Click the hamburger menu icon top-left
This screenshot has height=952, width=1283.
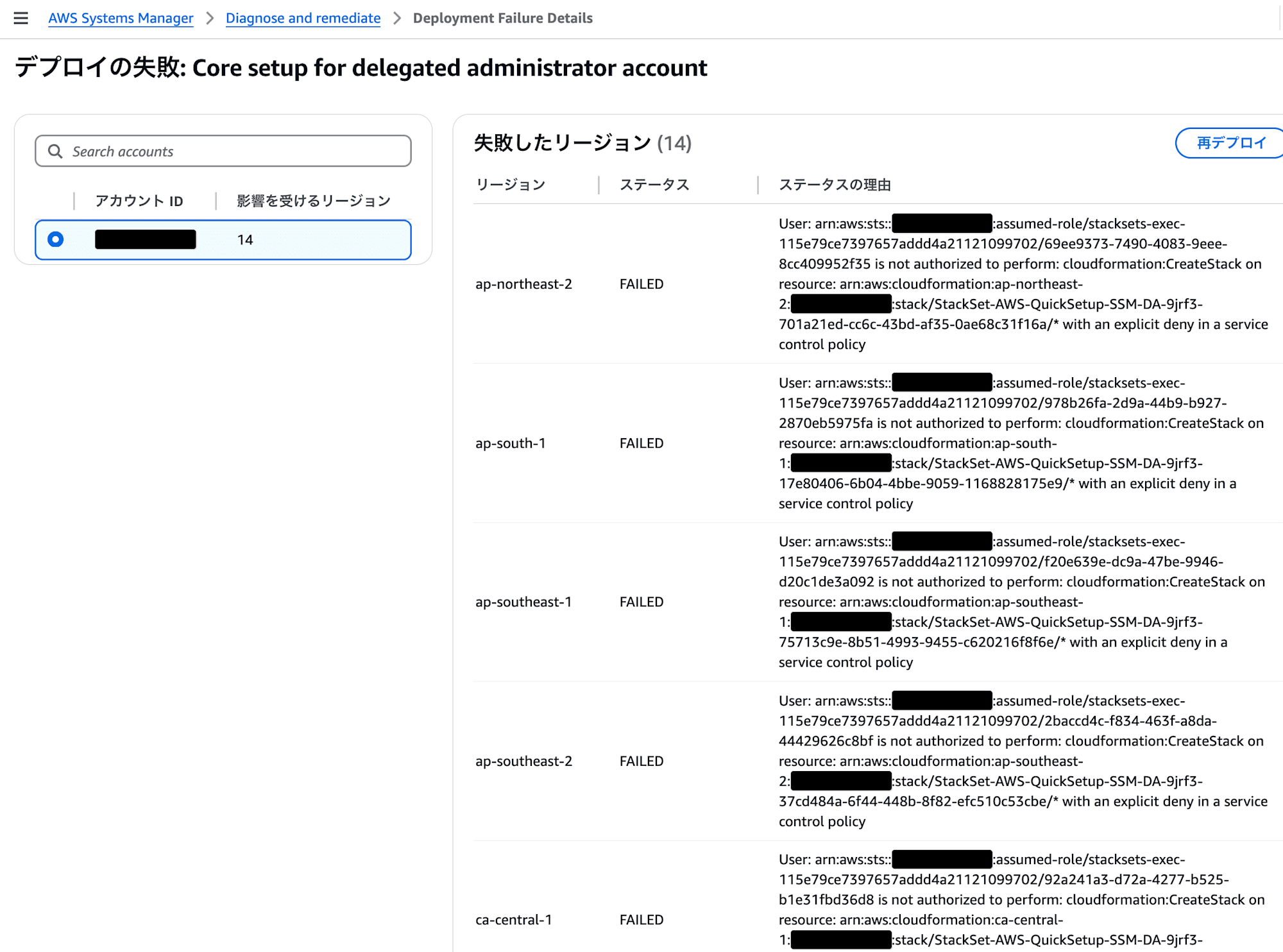tap(21, 17)
